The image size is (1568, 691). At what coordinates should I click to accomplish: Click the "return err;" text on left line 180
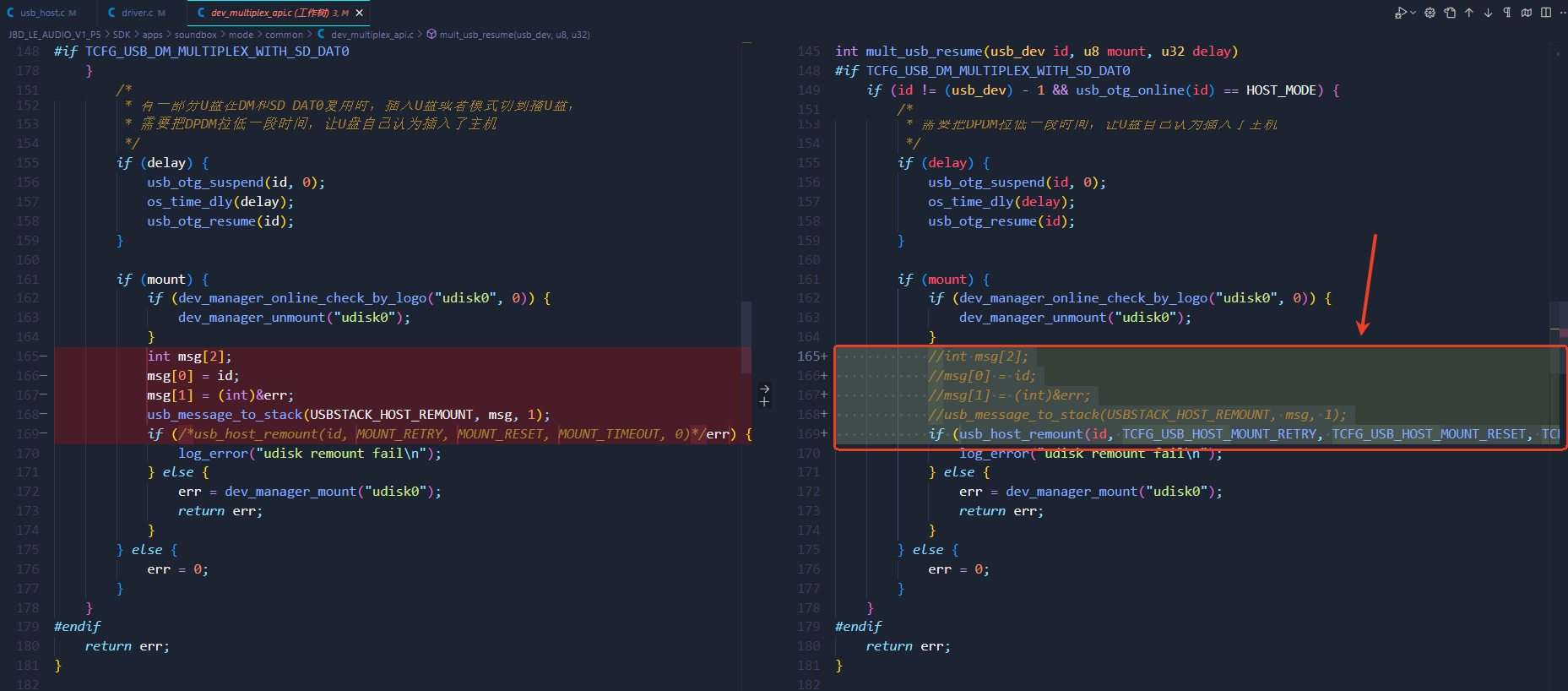[x=127, y=646]
